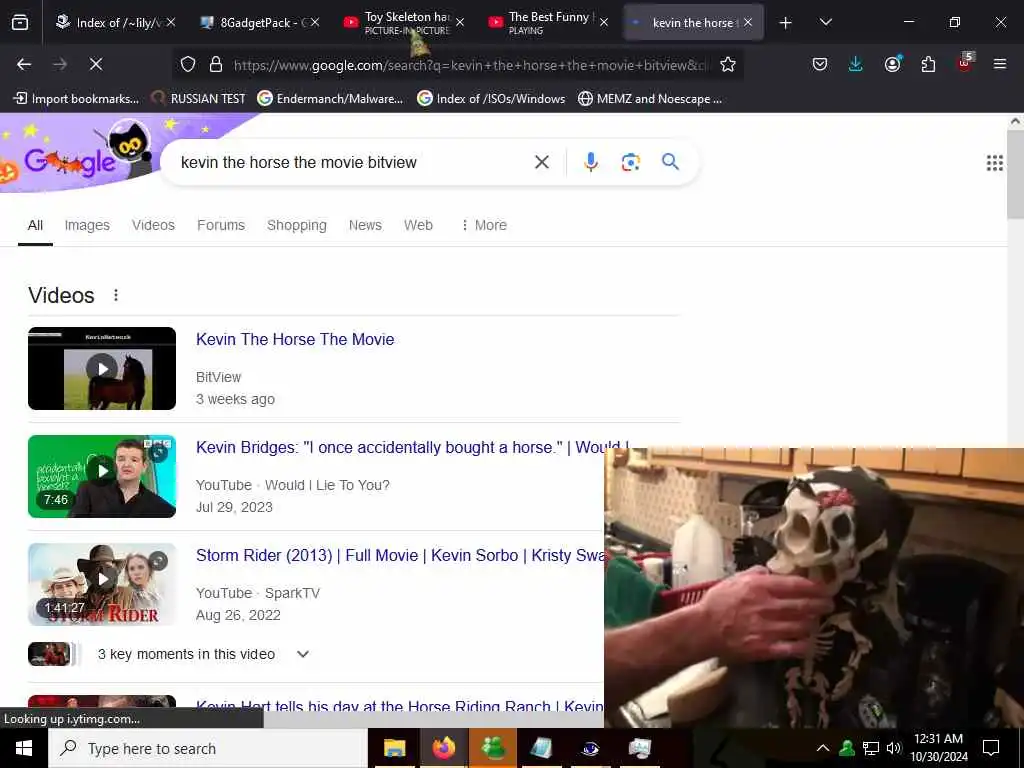Search by image with Google Lens

pos(630,162)
